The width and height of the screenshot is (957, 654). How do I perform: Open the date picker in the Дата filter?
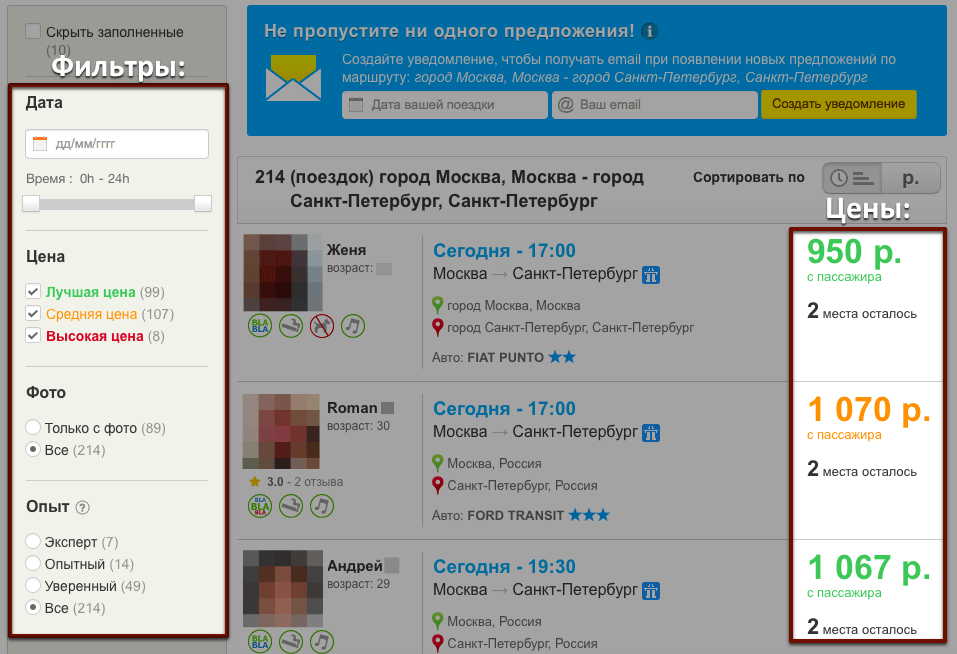click(117, 144)
